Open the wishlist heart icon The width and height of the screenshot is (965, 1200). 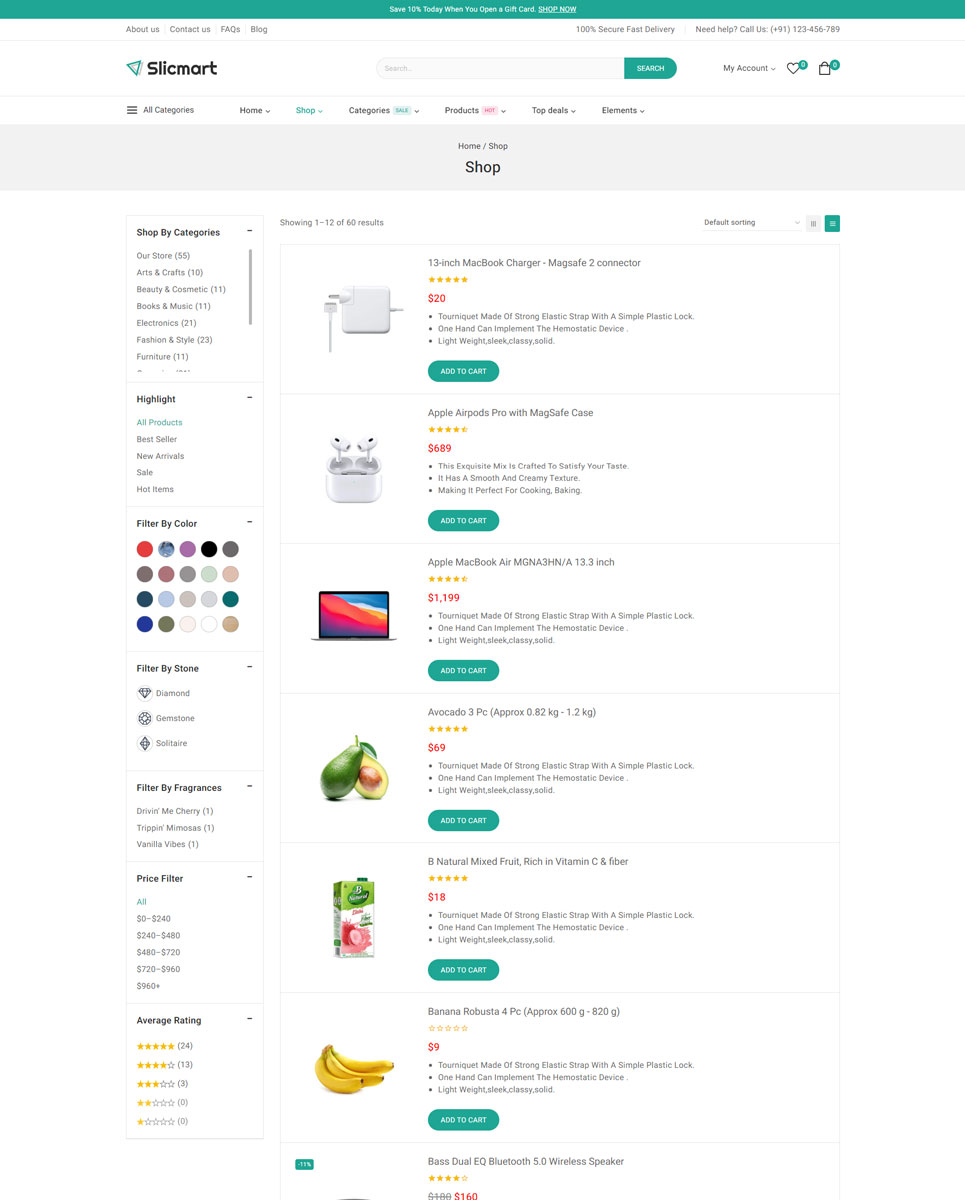pos(793,69)
